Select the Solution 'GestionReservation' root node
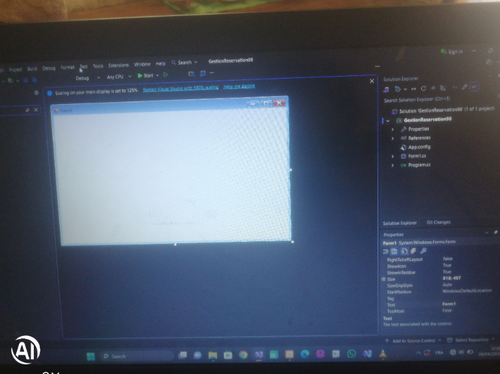 click(x=442, y=110)
